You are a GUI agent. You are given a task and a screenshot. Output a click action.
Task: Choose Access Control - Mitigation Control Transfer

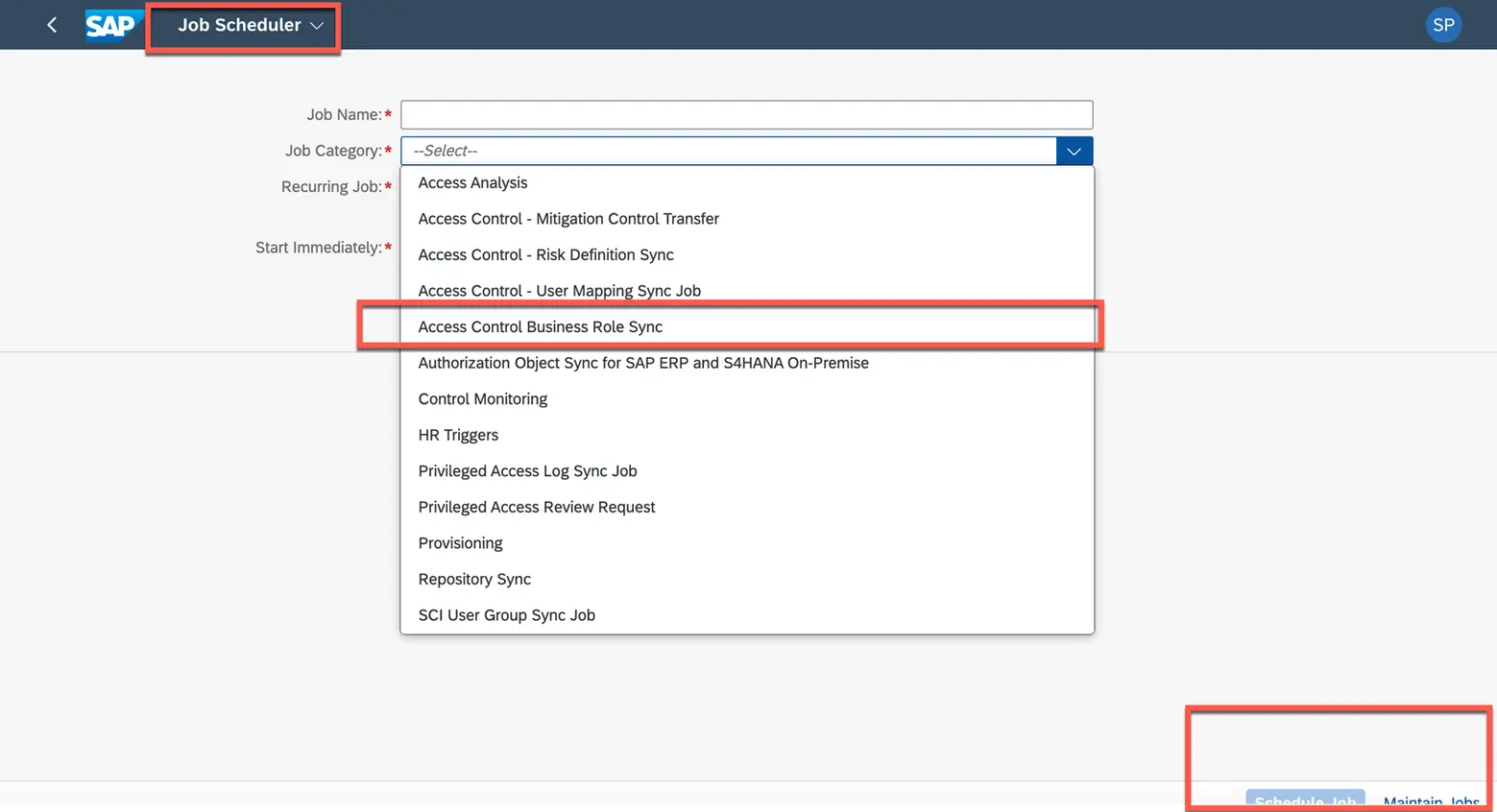pyautogui.click(x=568, y=219)
